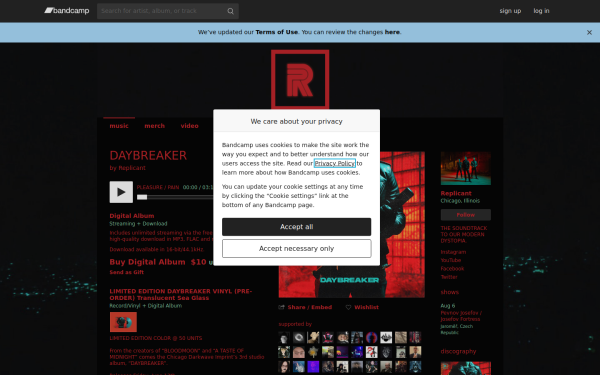Click Send as Gift
600x375 pixels.
point(127,272)
